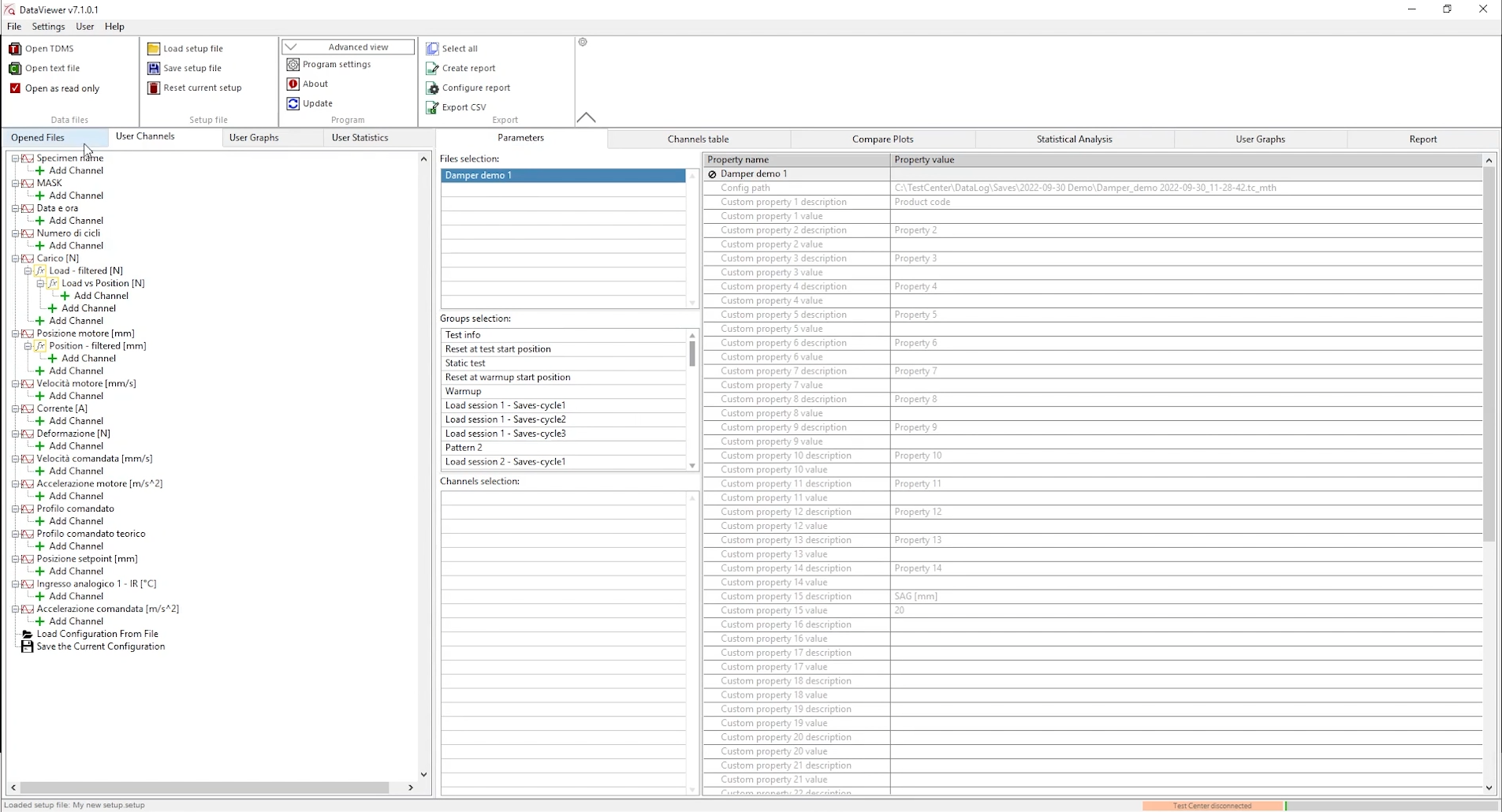Save the setup file

pos(193,68)
